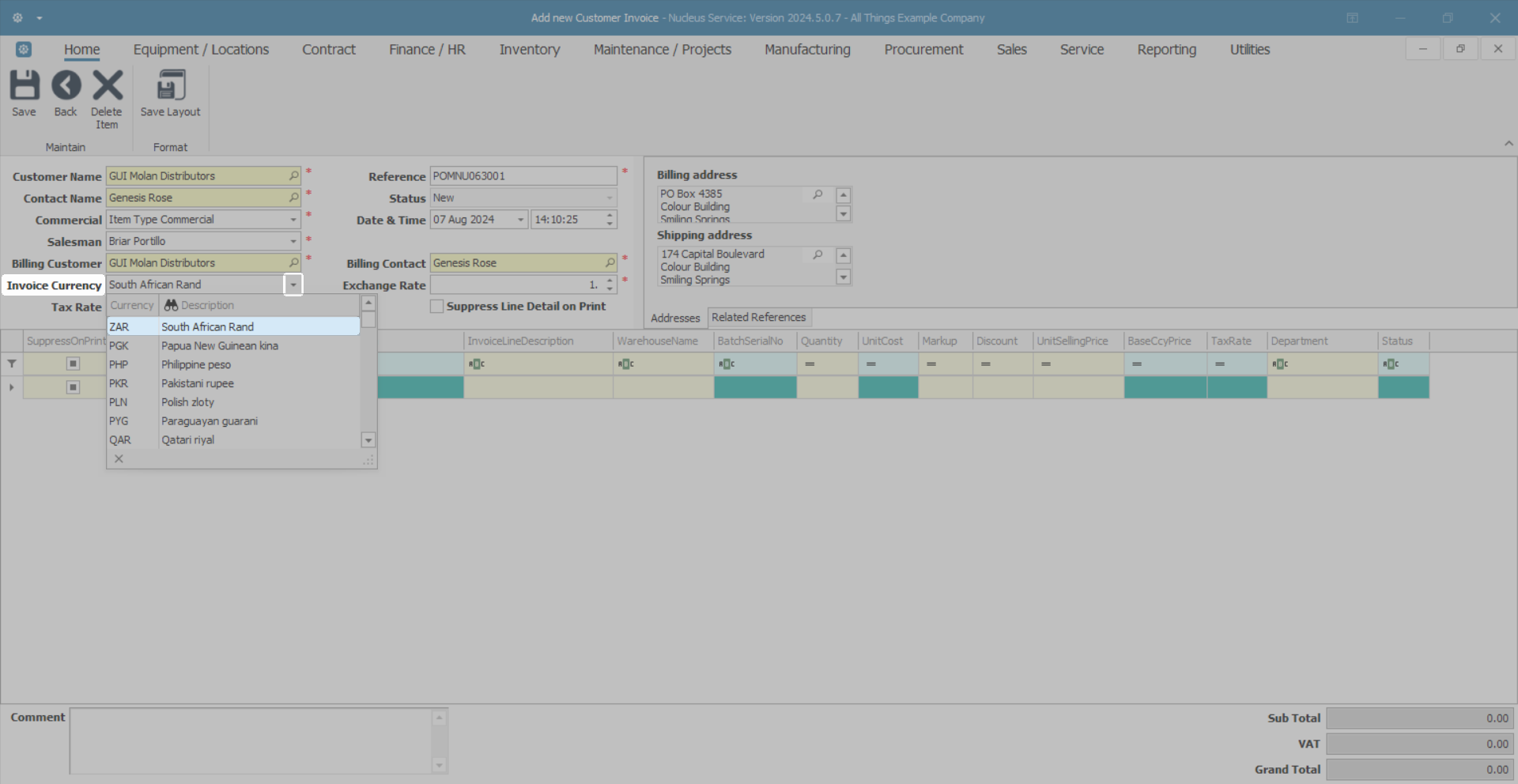
Task: Select Polish zloty currency
Action: coord(233,402)
